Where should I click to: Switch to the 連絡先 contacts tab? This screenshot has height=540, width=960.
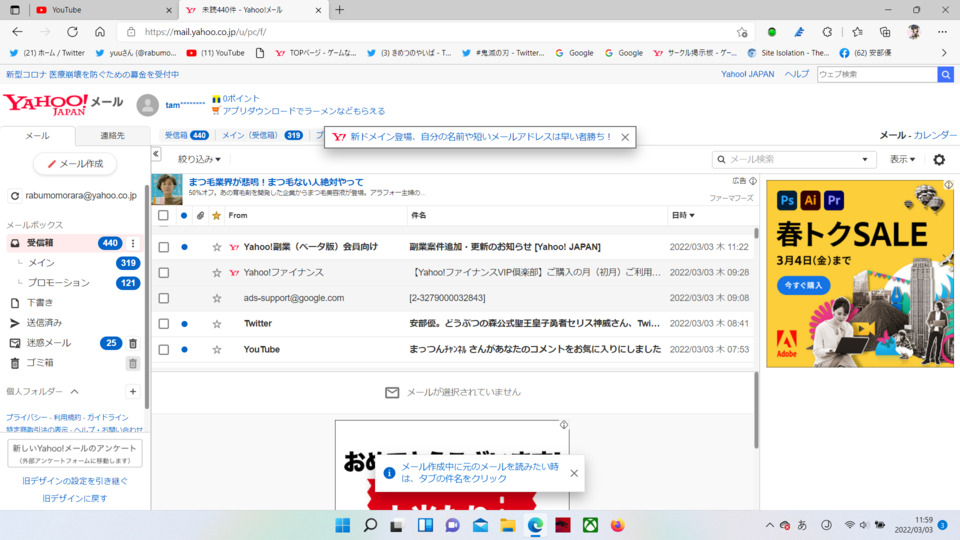point(112,135)
